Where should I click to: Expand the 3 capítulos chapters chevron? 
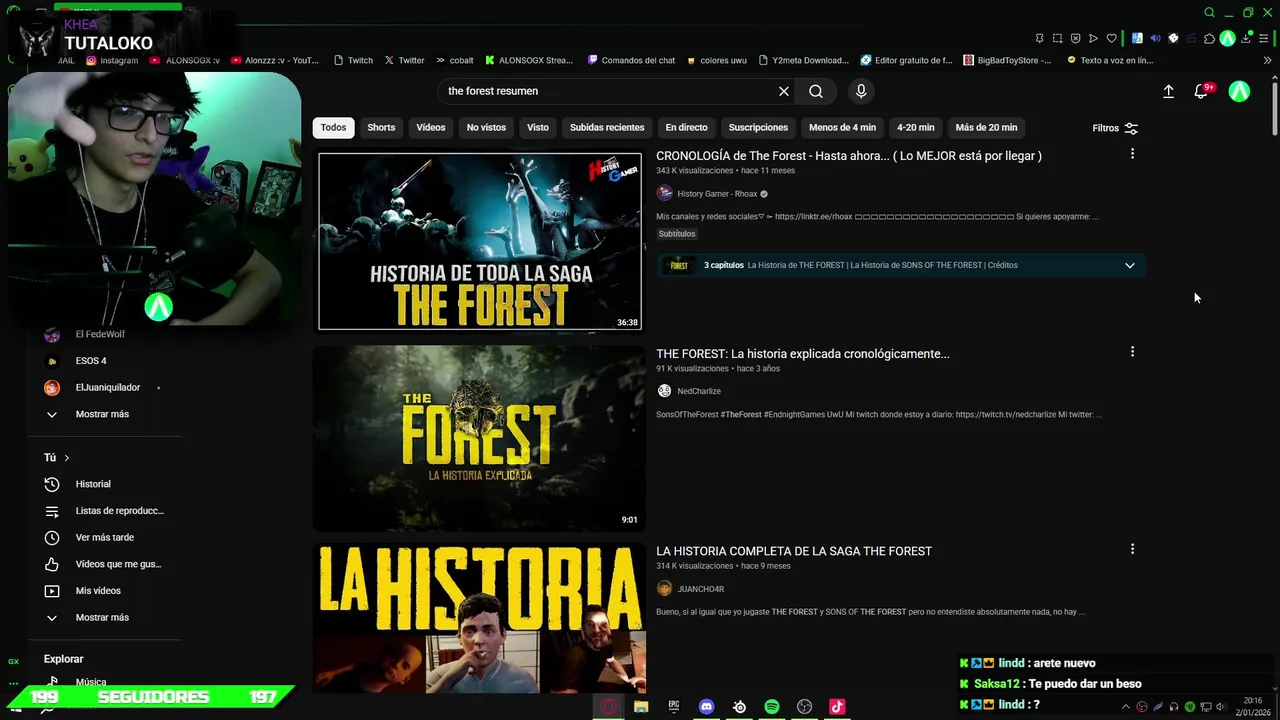click(x=1130, y=265)
